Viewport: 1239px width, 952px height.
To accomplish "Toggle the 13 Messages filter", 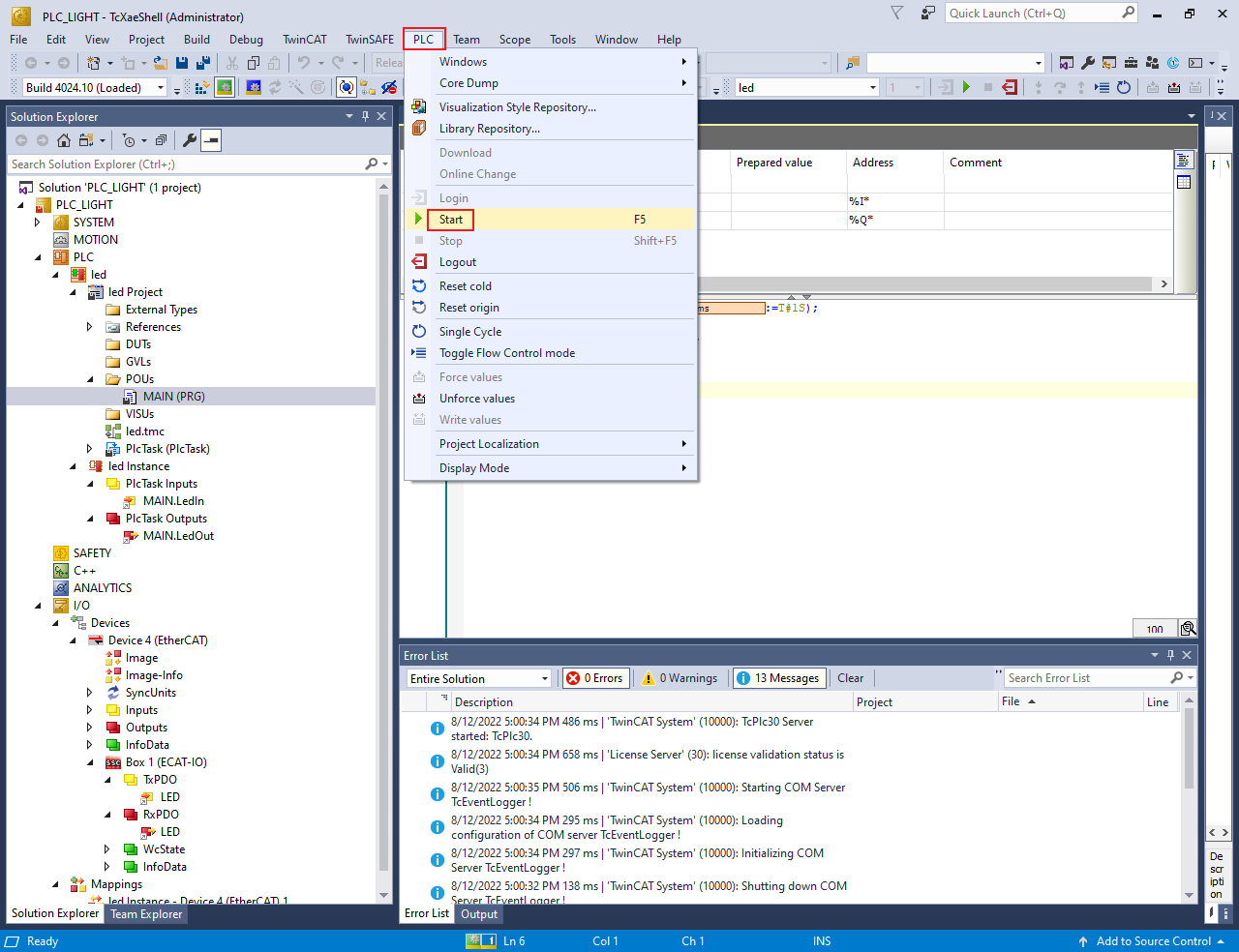I will 779,678.
